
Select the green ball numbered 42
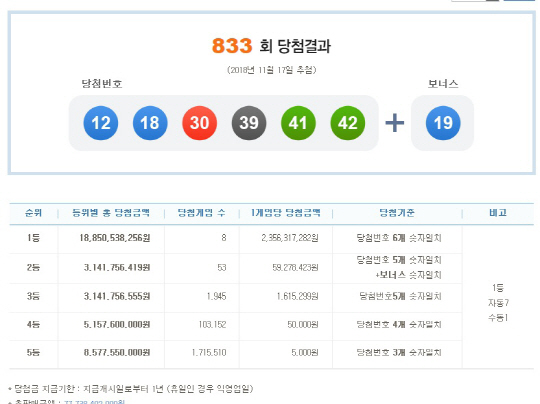coord(347,123)
